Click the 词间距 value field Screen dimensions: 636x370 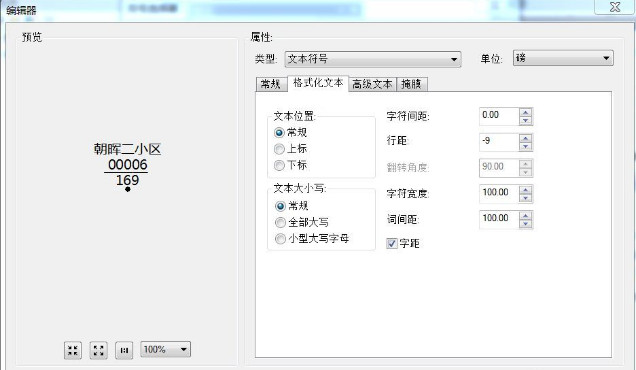click(x=499, y=219)
